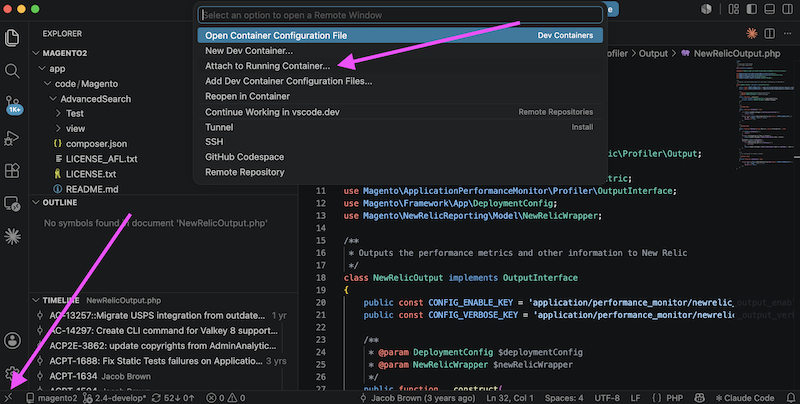Toggle the primary side bar

pos(752,9)
